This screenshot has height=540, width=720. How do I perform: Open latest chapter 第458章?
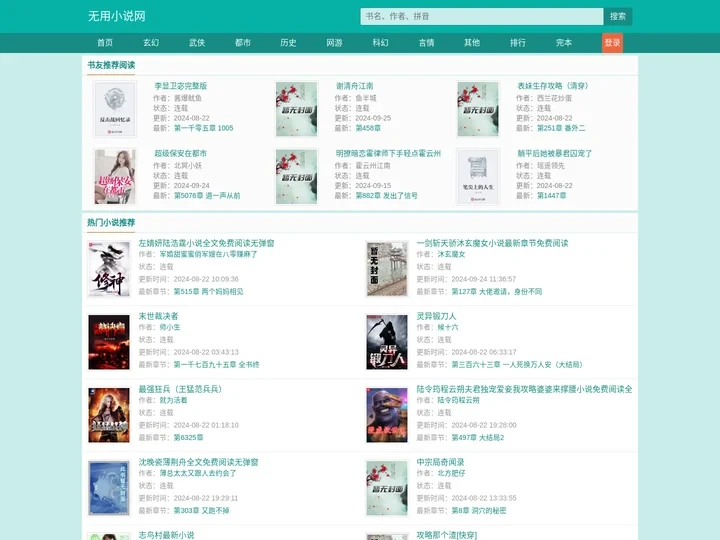(x=368, y=128)
